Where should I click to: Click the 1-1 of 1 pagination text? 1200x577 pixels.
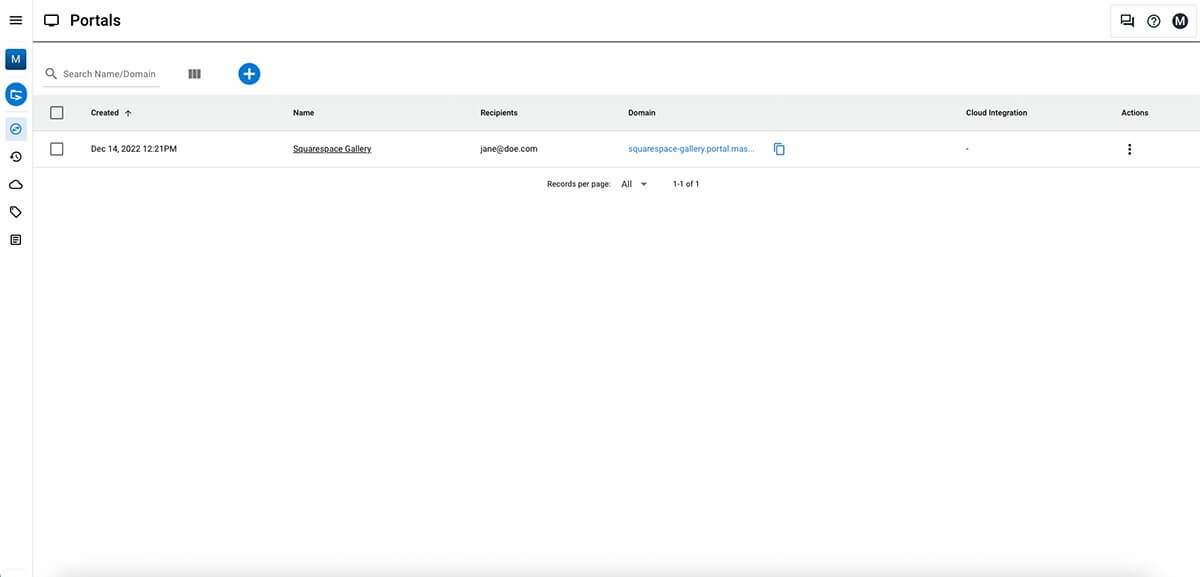(x=686, y=184)
